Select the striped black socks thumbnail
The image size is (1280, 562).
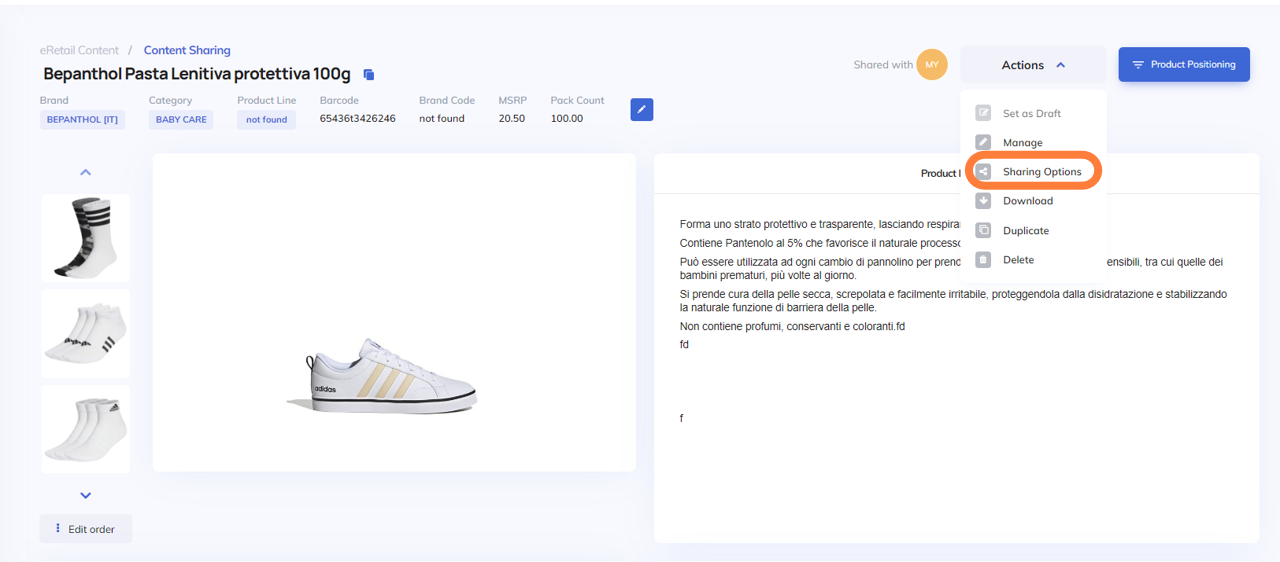point(85,238)
